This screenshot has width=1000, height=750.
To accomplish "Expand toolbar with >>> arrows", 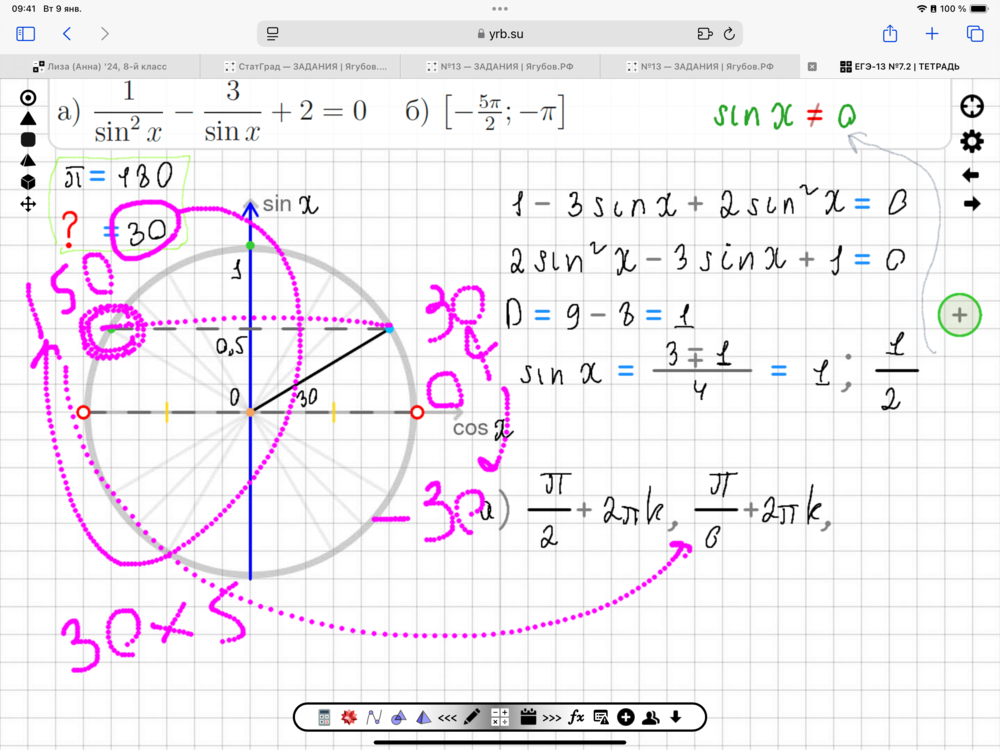I will pos(552,717).
